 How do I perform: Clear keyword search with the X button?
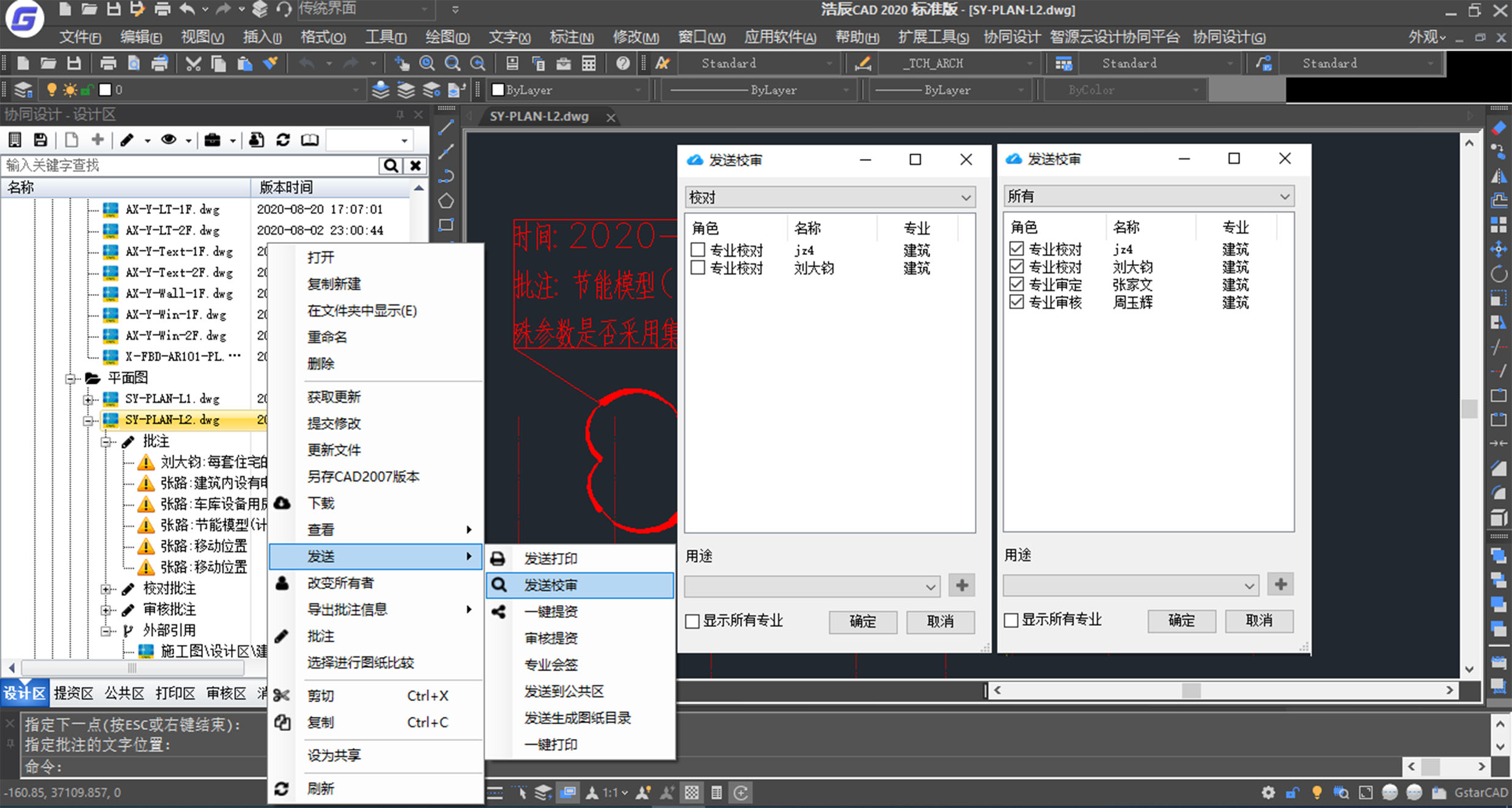coord(415,165)
